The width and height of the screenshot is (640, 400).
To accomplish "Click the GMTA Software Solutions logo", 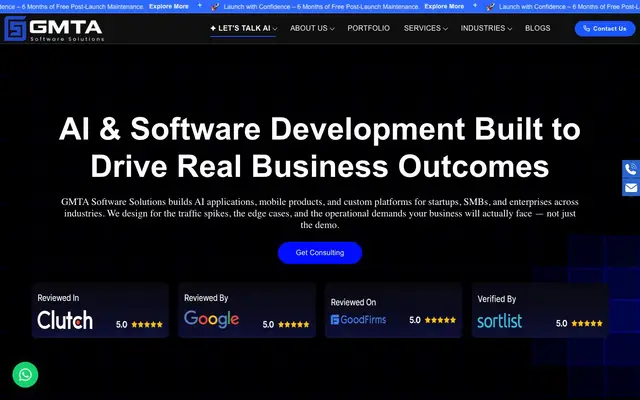I will click(x=54, y=29).
